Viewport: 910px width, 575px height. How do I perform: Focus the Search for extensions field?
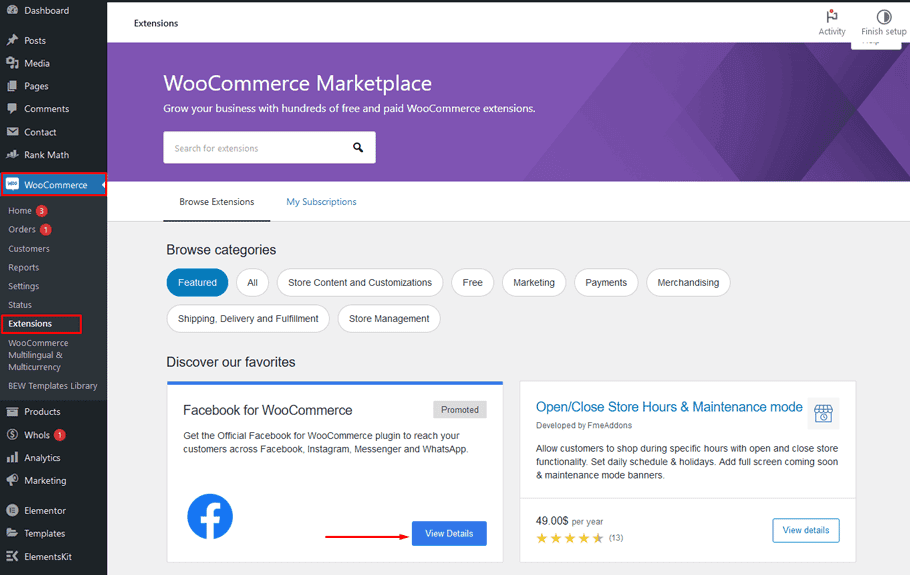[x=269, y=147]
